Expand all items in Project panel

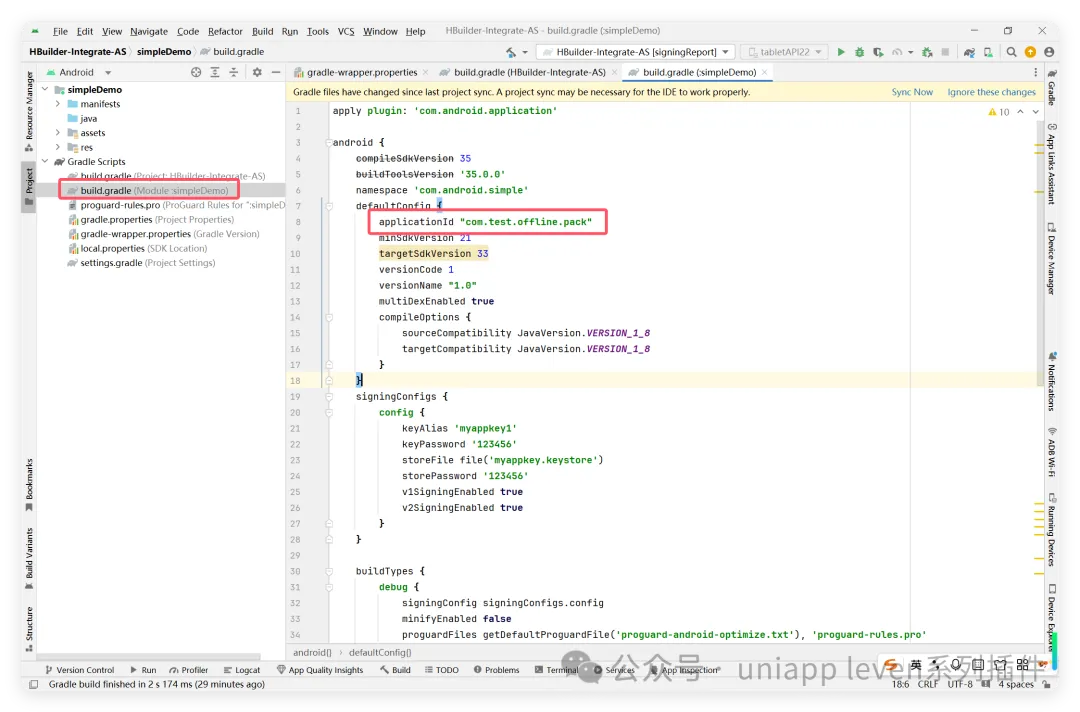point(215,72)
